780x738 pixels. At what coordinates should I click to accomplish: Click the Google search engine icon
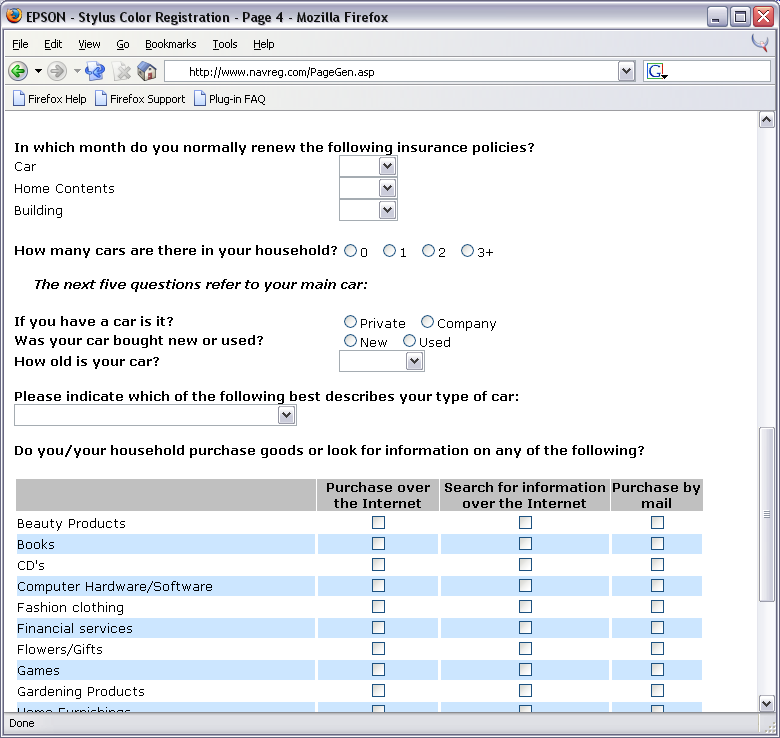pos(656,71)
